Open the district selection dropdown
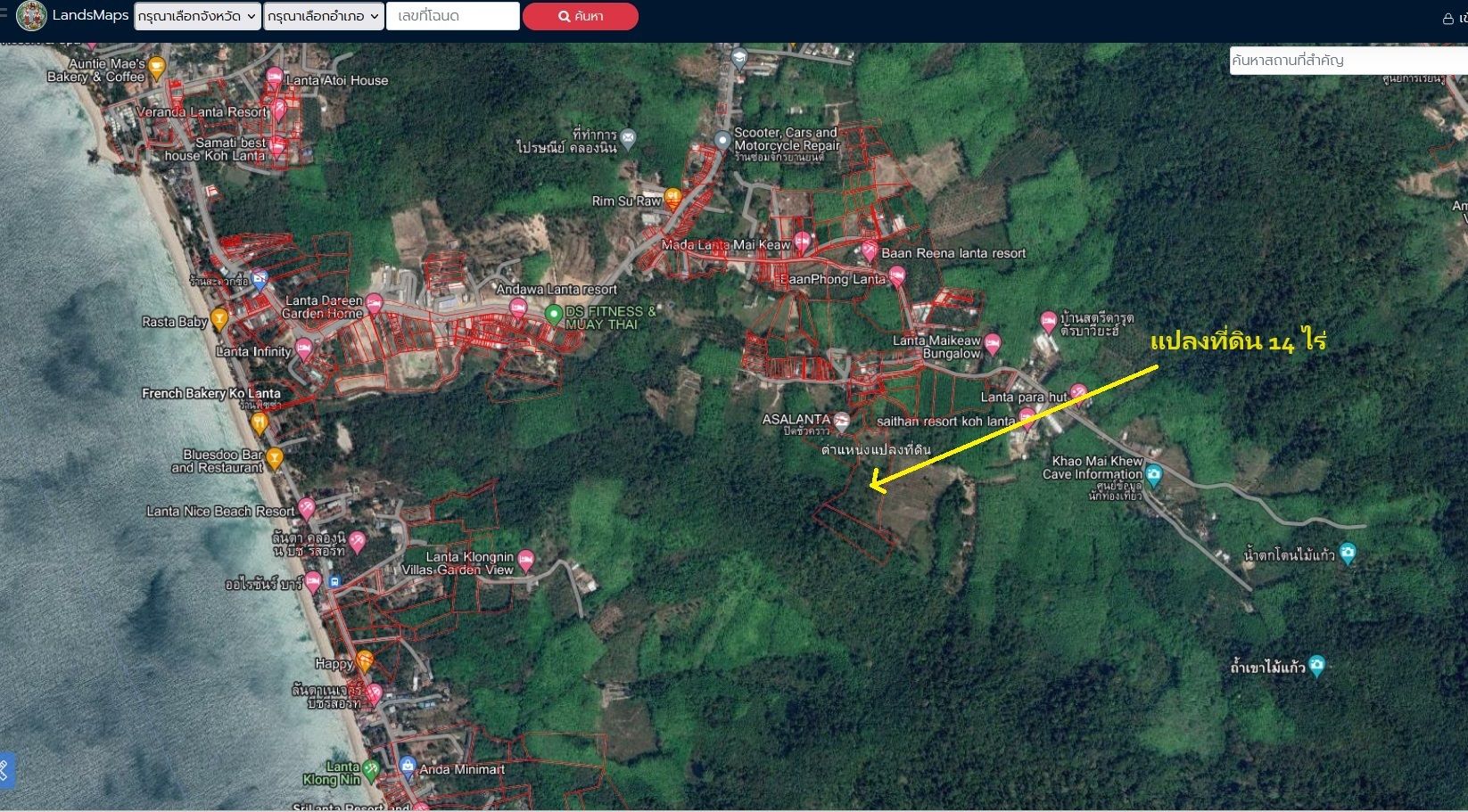The image size is (1468, 812). [323, 16]
